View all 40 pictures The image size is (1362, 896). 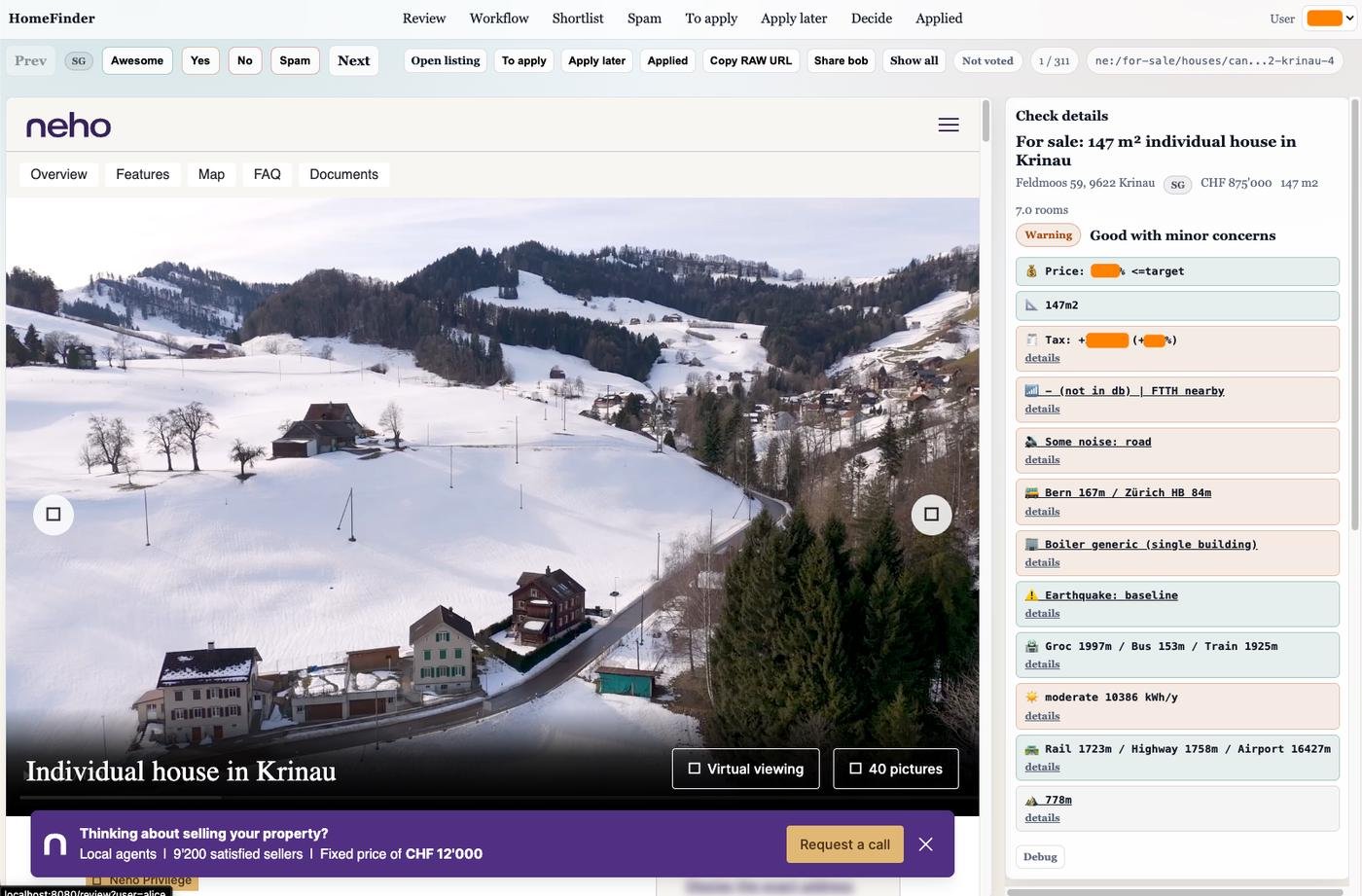(895, 769)
